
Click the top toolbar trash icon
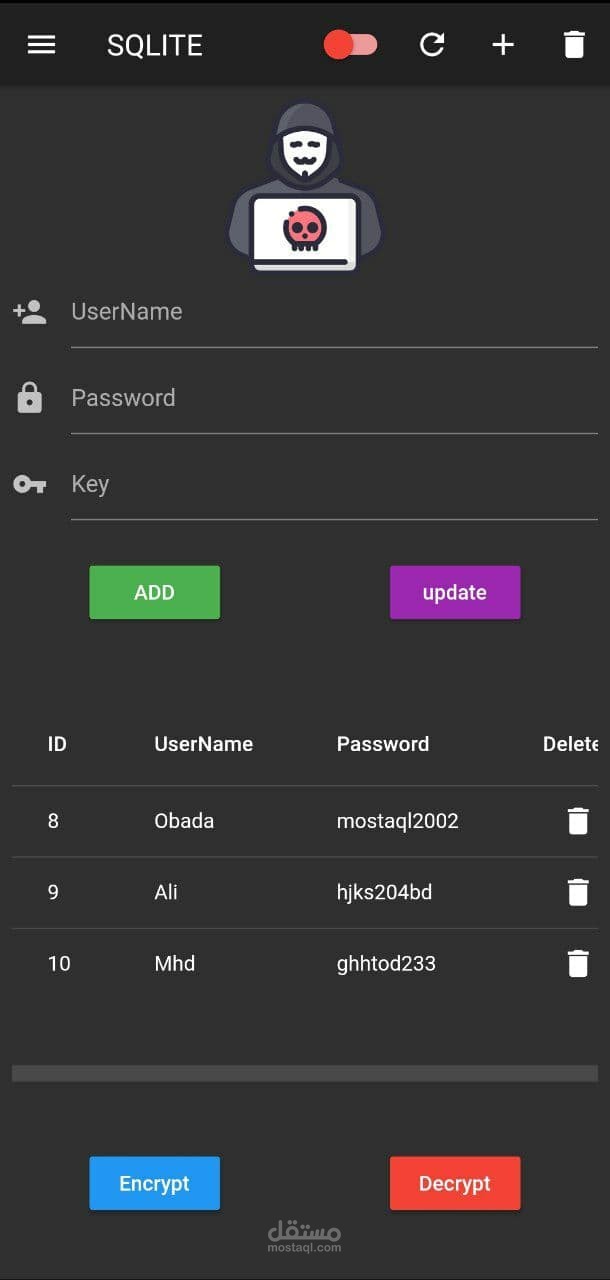(574, 45)
